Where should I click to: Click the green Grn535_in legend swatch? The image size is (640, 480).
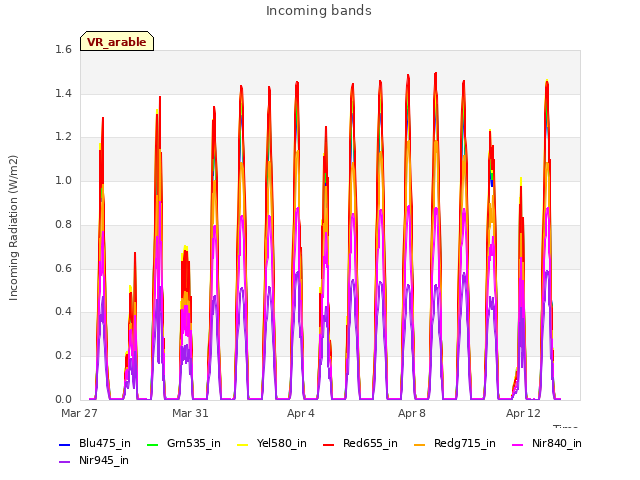(153, 444)
